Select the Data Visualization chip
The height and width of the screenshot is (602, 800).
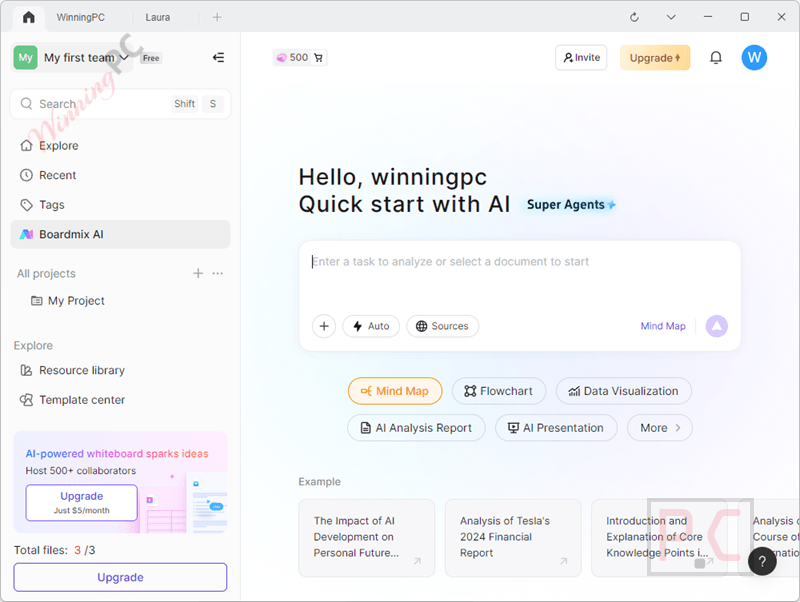pos(623,391)
